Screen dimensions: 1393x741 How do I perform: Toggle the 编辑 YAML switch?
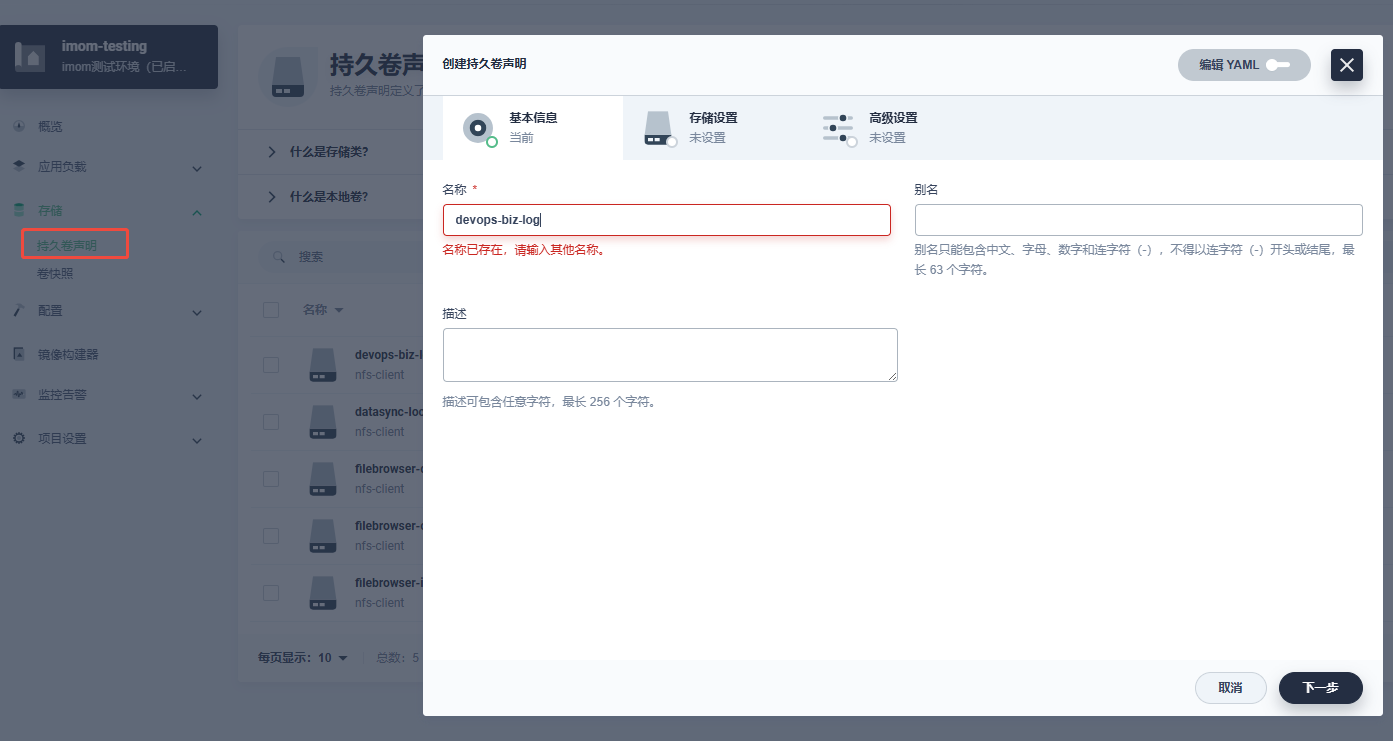tap(1277, 65)
